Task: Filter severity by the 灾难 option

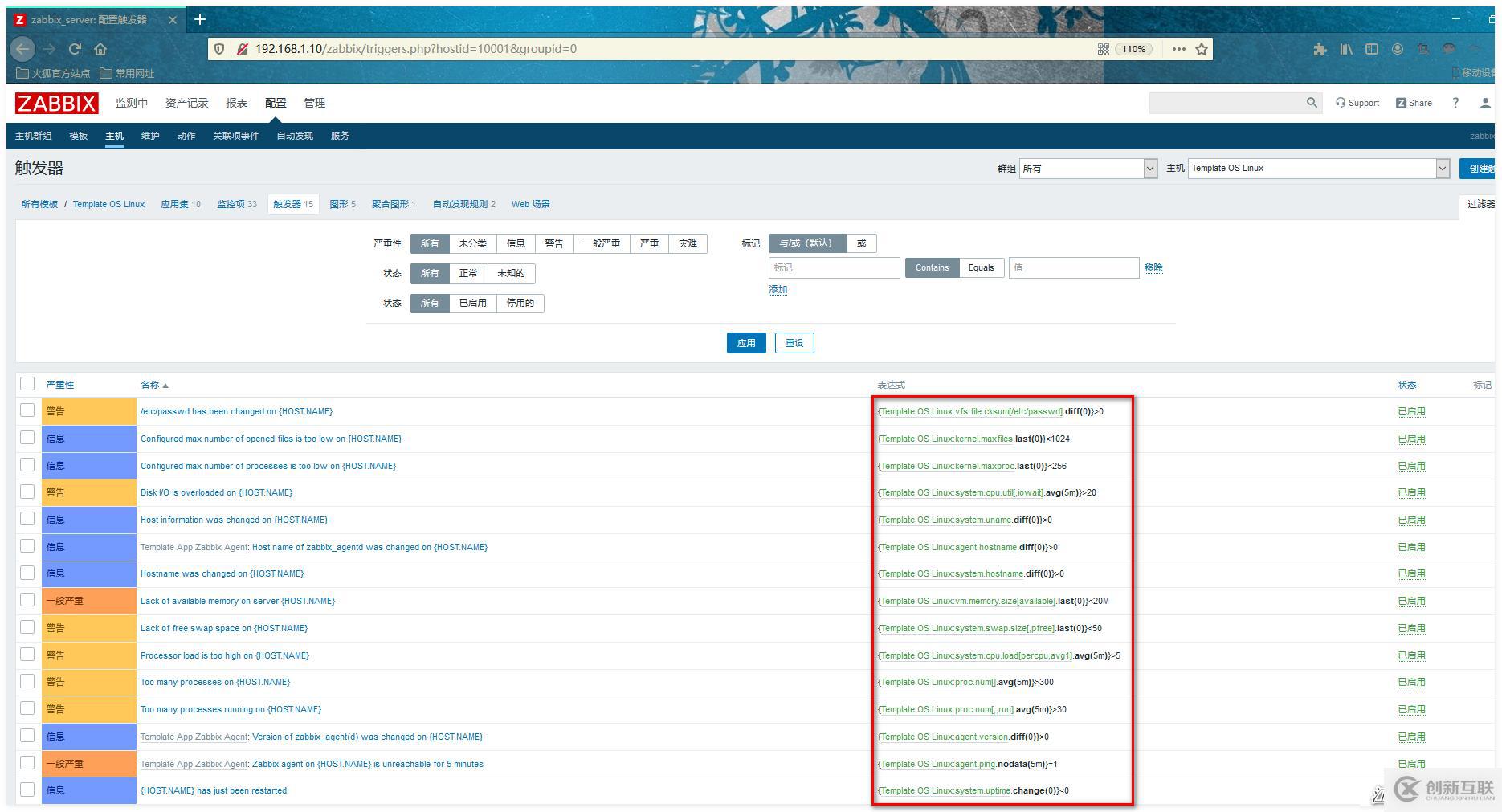Action: pyautogui.click(x=688, y=243)
